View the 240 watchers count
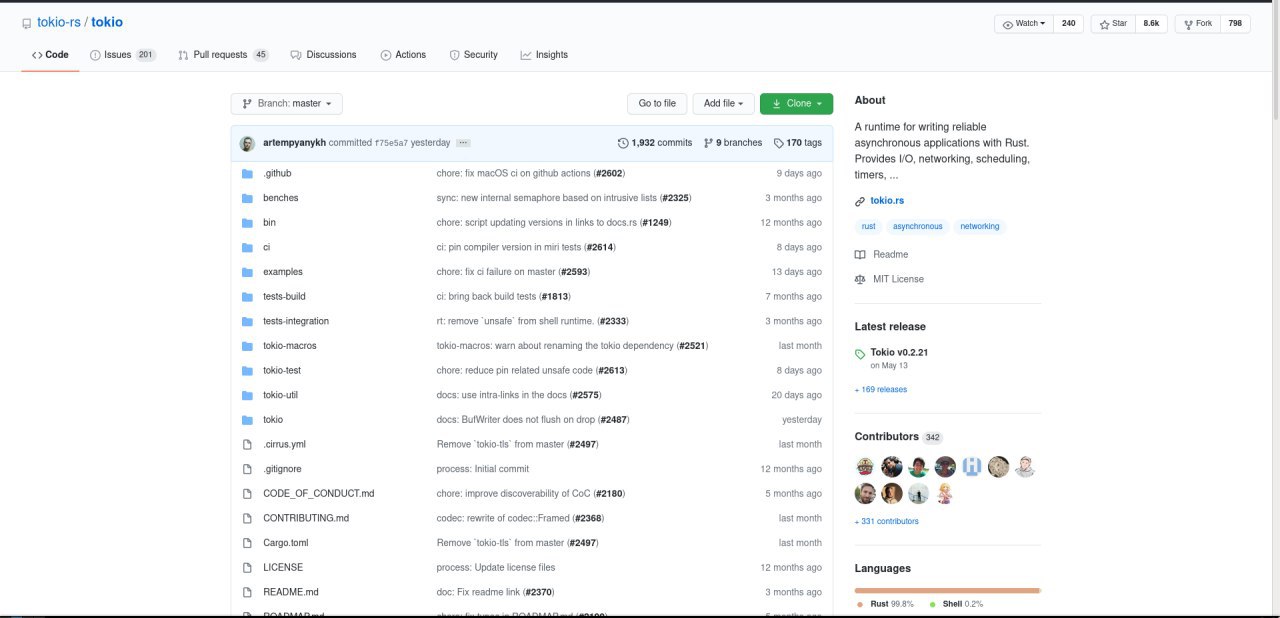Screen dimensions: 1280x618 pyautogui.click(x=1068, y=23)
